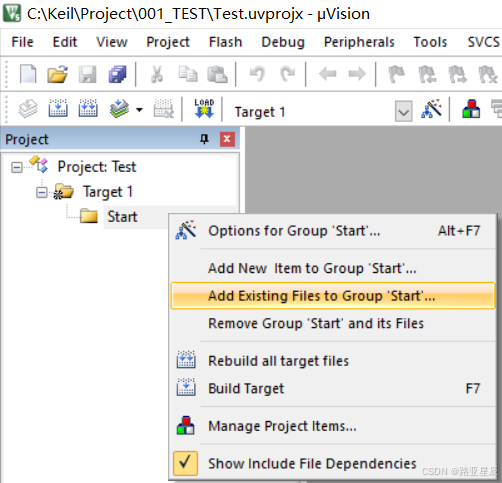502x483 pixels.
Task: Click the Open file folder icon
Action: pyautogui.click(x=57, y=74)
